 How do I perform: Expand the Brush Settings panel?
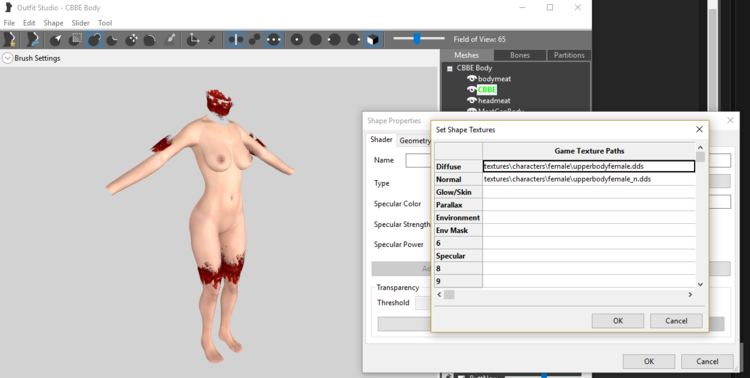coord(7,58)
